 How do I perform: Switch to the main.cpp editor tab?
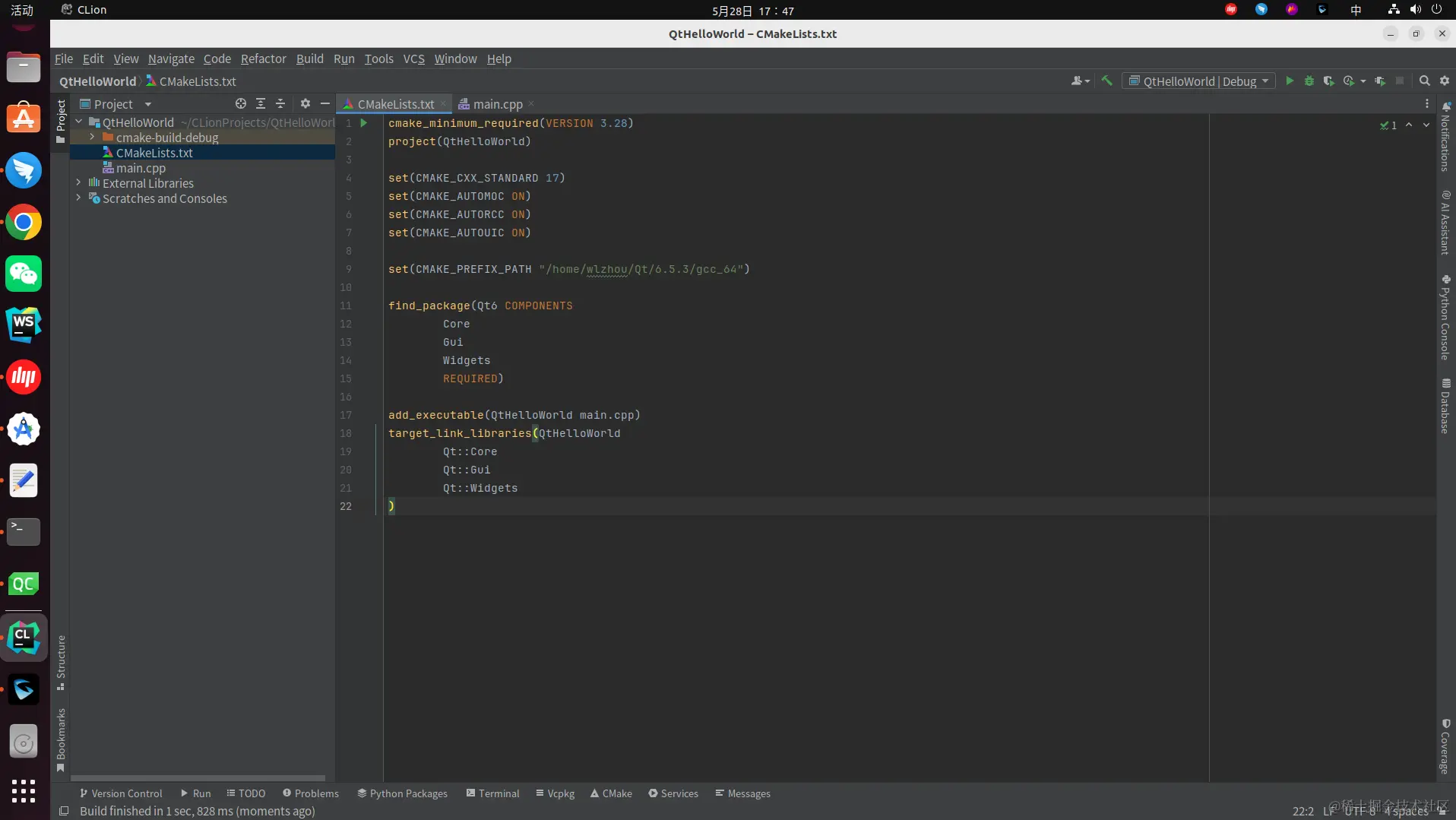pos(497,104)
